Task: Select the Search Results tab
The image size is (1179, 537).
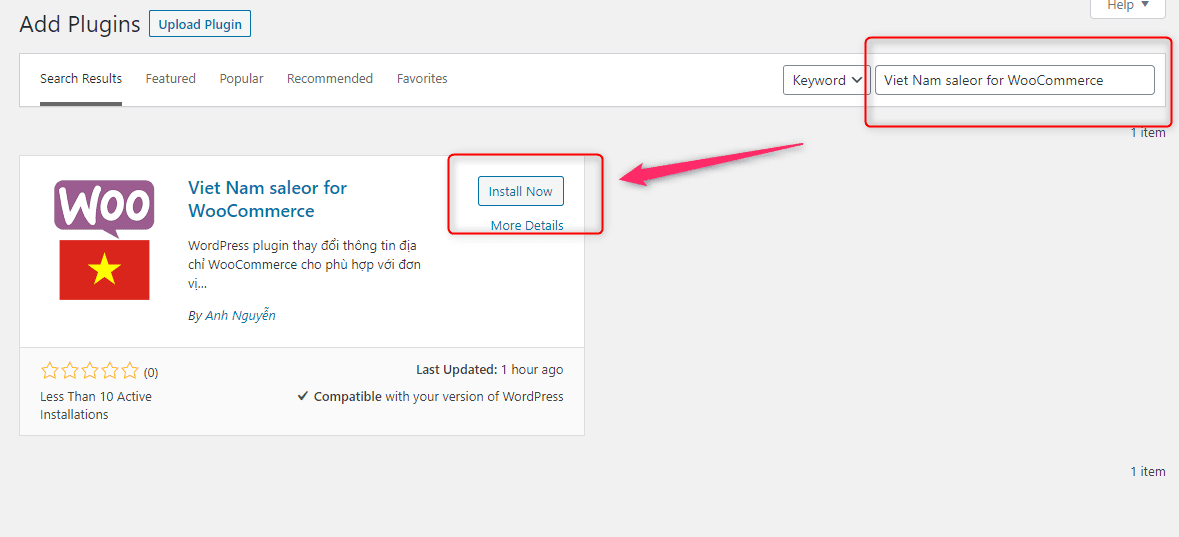Action: click(x=80, y=78)
